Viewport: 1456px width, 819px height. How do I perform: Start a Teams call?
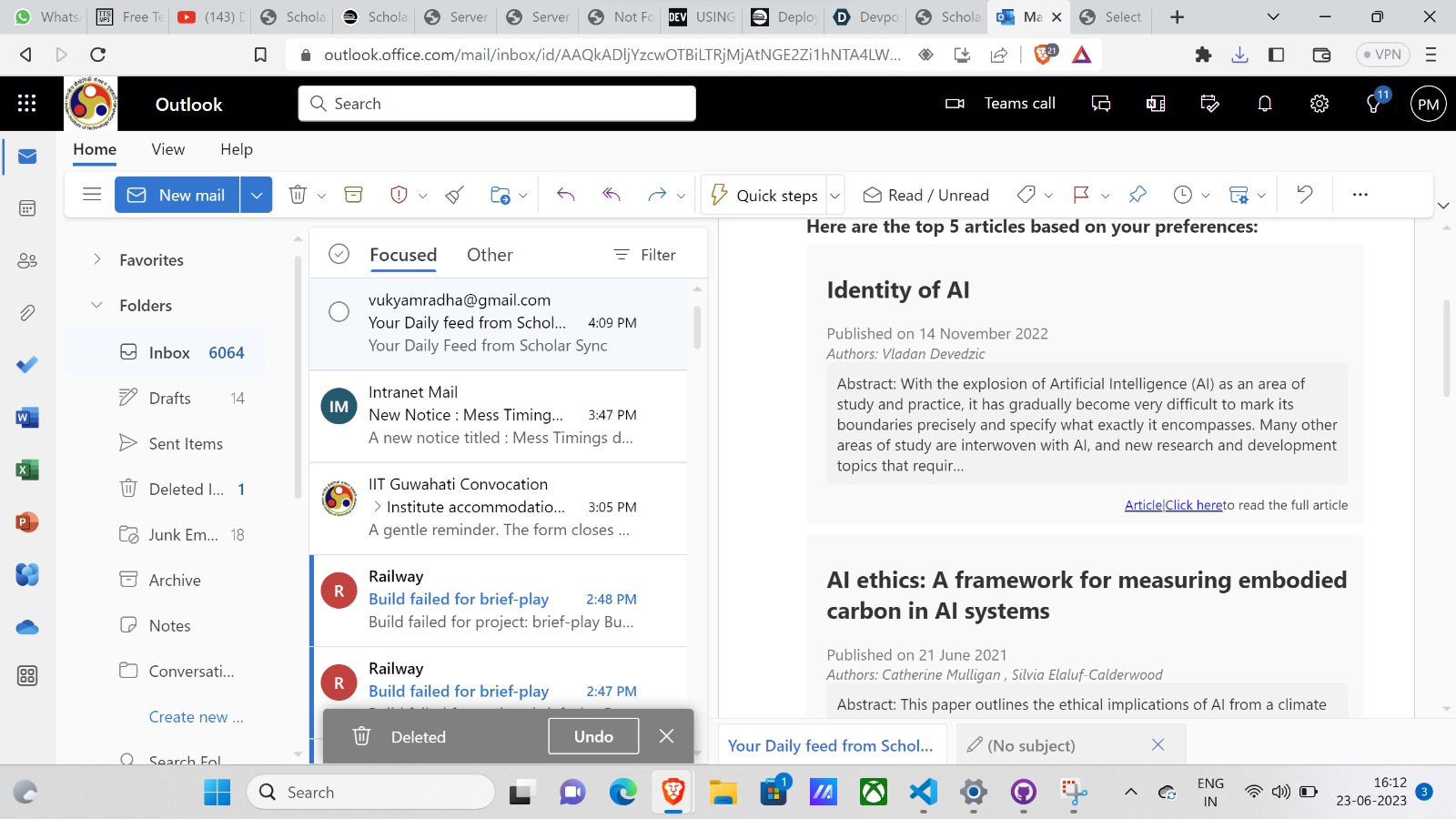pos(1001,104)
